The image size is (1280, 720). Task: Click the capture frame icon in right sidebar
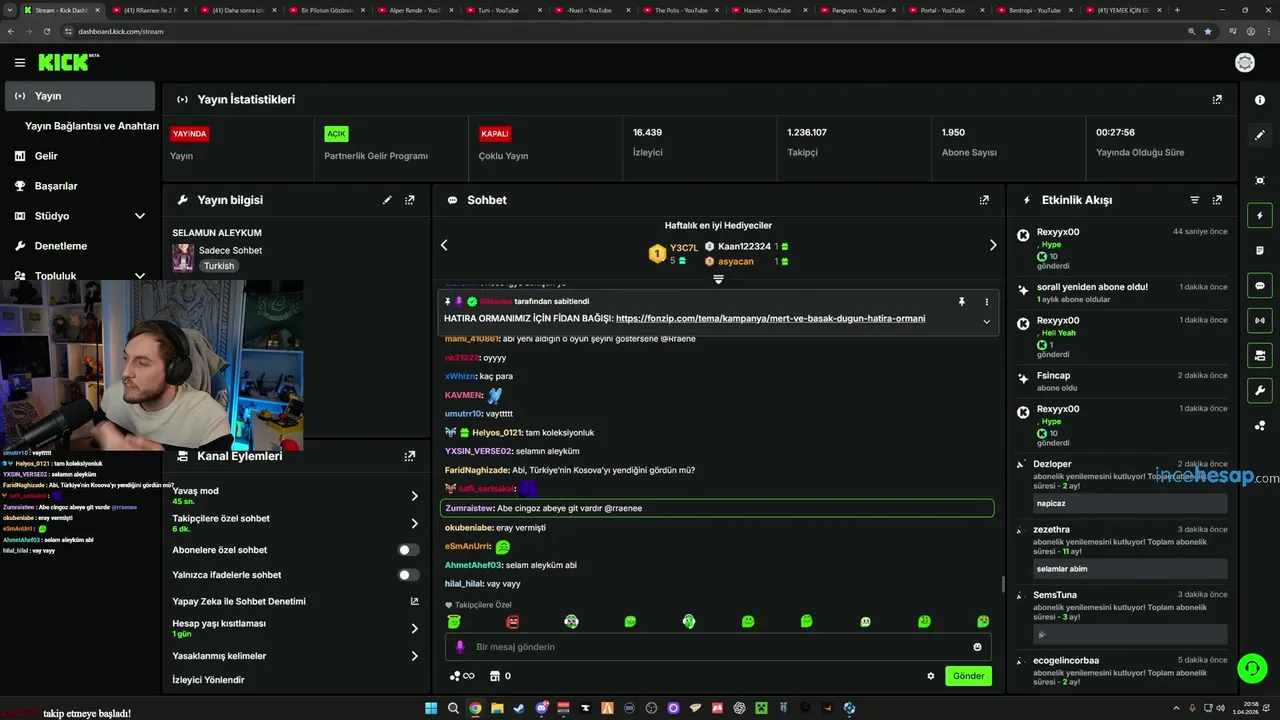coord(1260,180)
